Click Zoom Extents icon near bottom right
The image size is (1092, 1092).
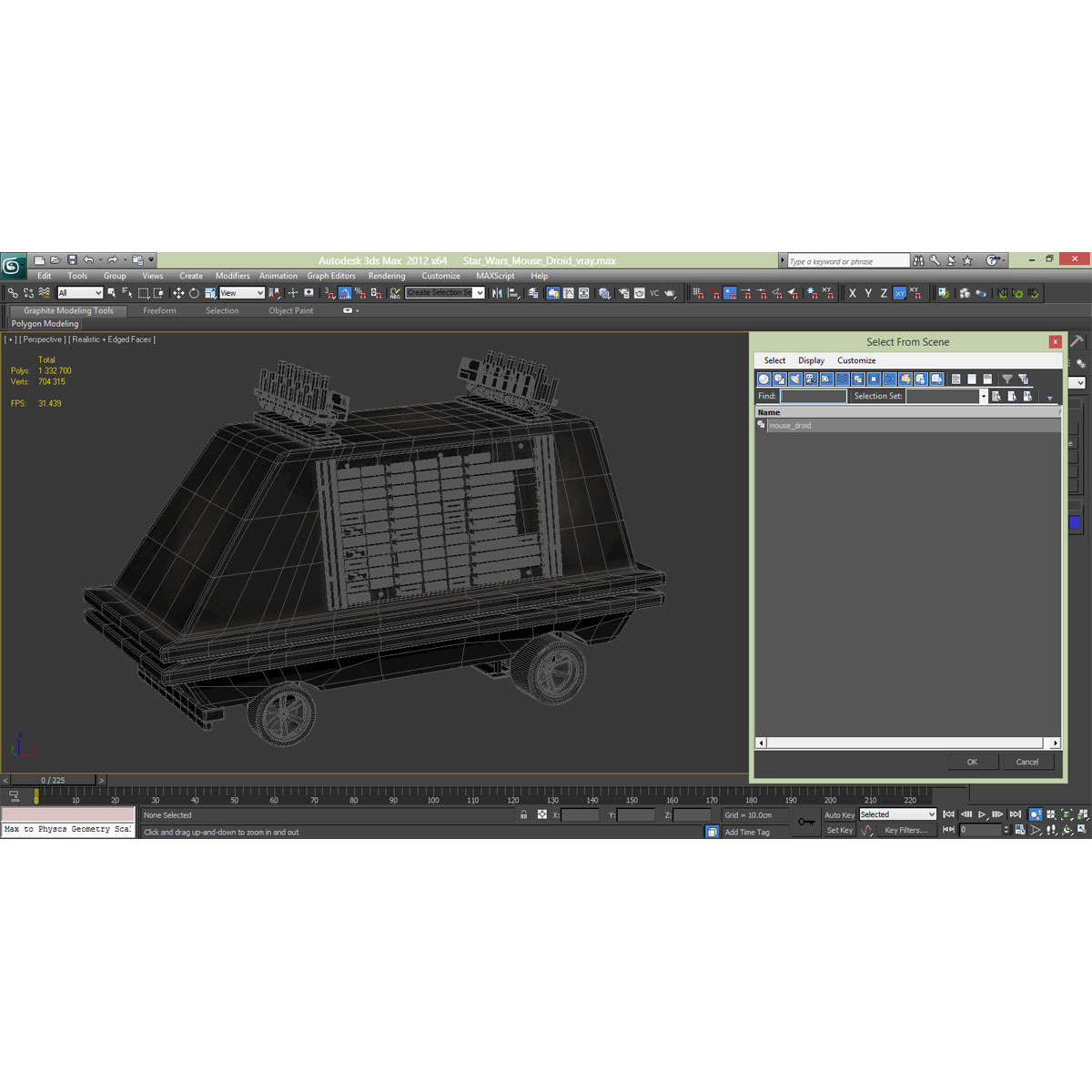[1067, 814]
